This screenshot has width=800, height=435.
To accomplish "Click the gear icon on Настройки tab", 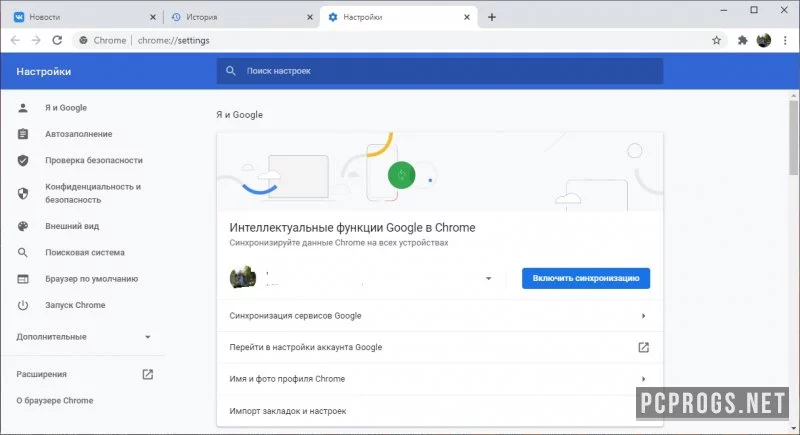I will (x=333, y=17).
